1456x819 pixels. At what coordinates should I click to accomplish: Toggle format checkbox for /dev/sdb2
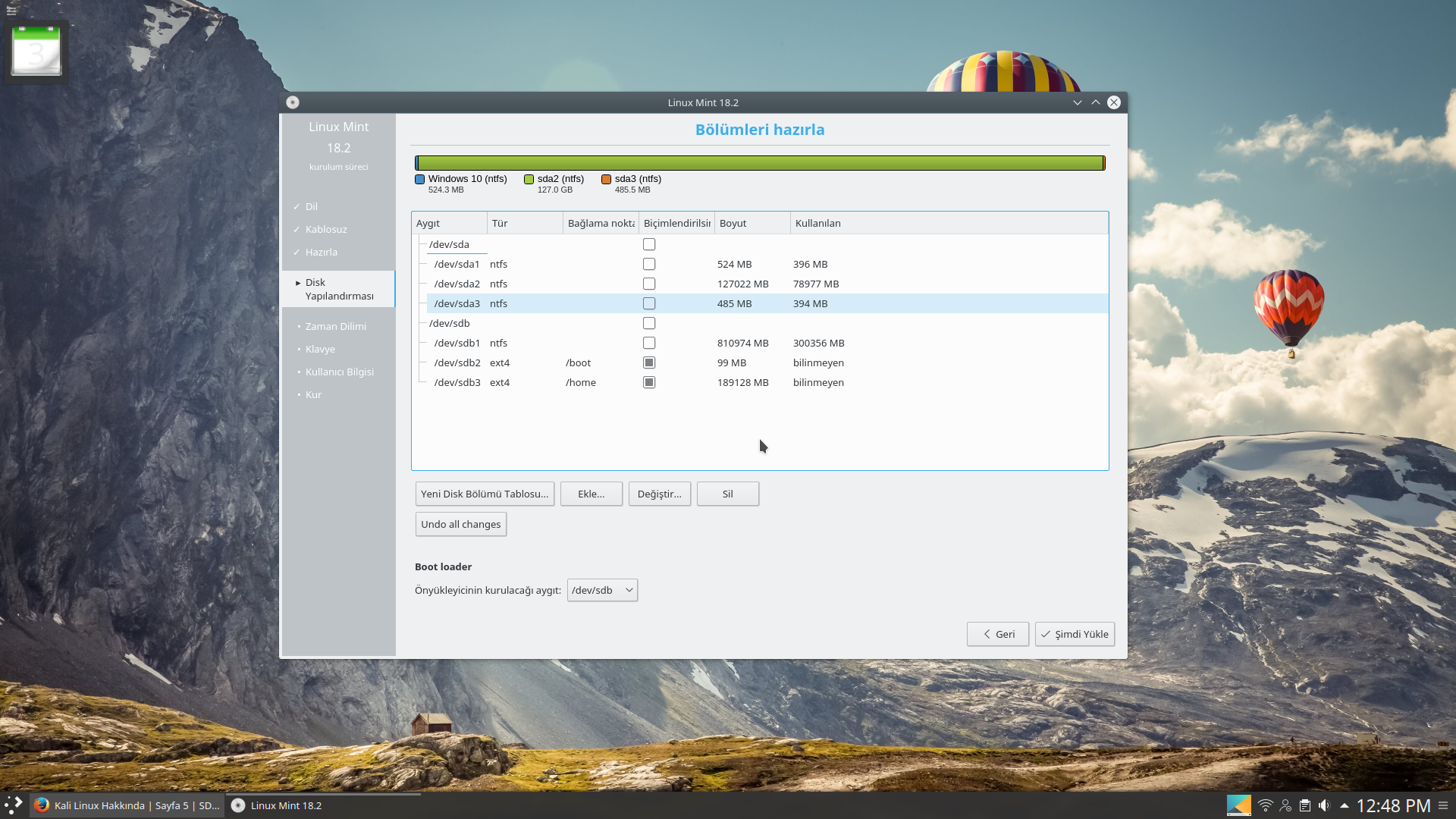(x=649, y=362)
